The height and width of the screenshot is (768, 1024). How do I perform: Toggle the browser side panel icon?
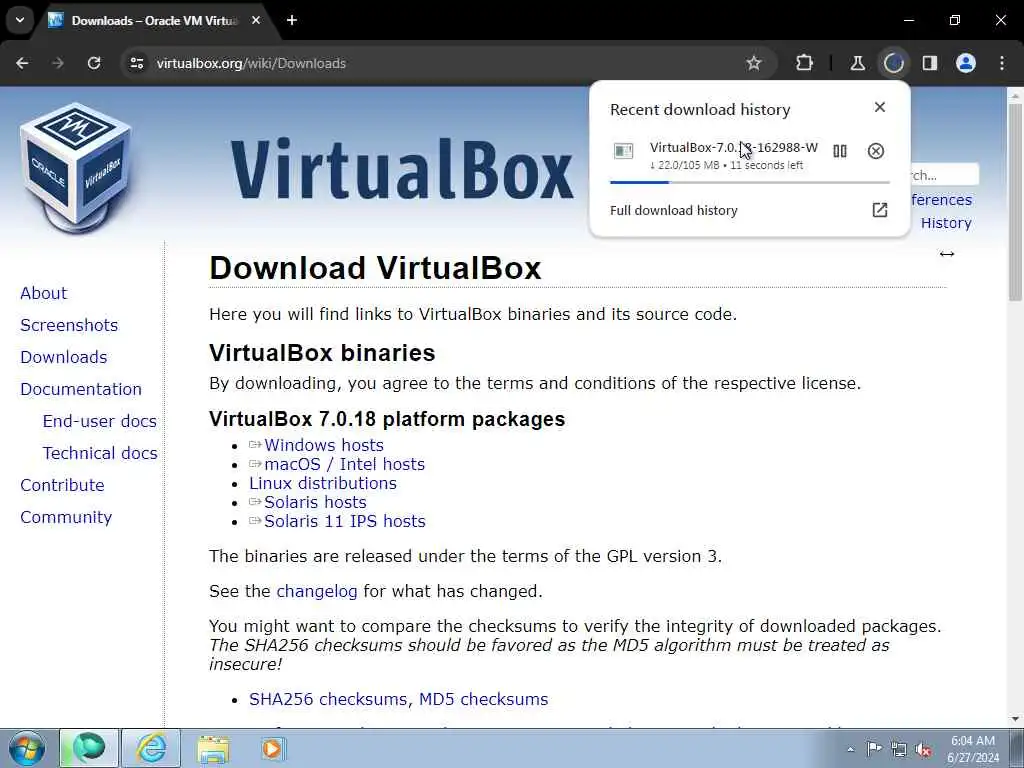(930, 63)
